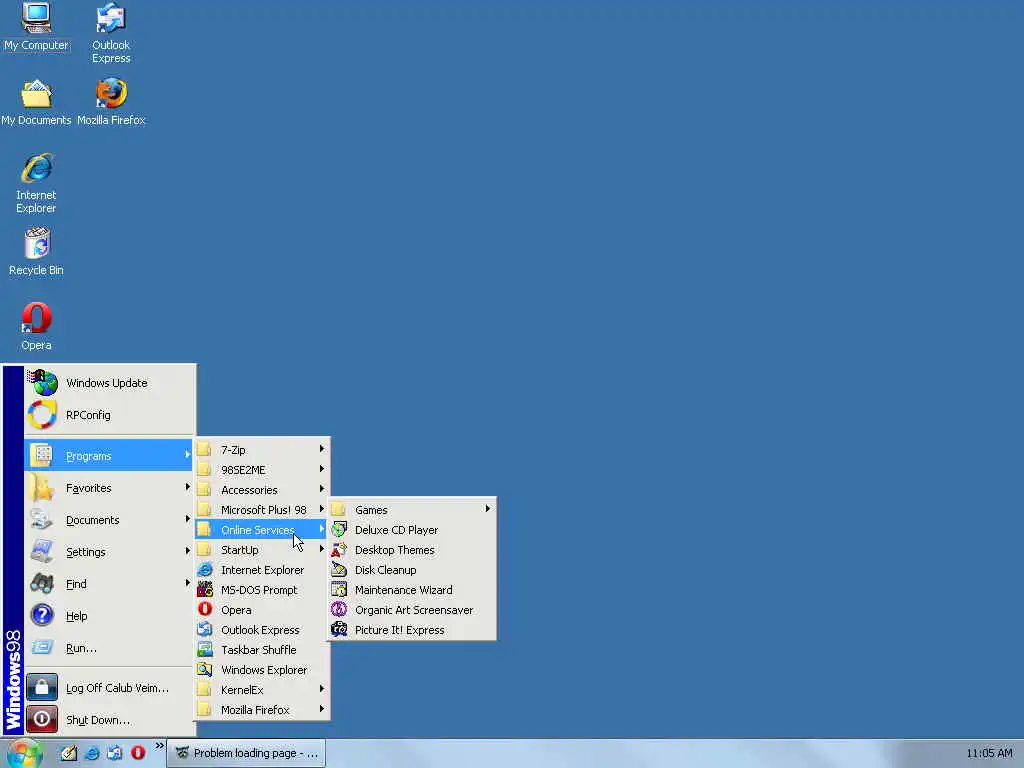Expand the Microsoft Plus! 98 folder
The height and width of the screenshot is (768, 1024).
click(x=262, y=510)
